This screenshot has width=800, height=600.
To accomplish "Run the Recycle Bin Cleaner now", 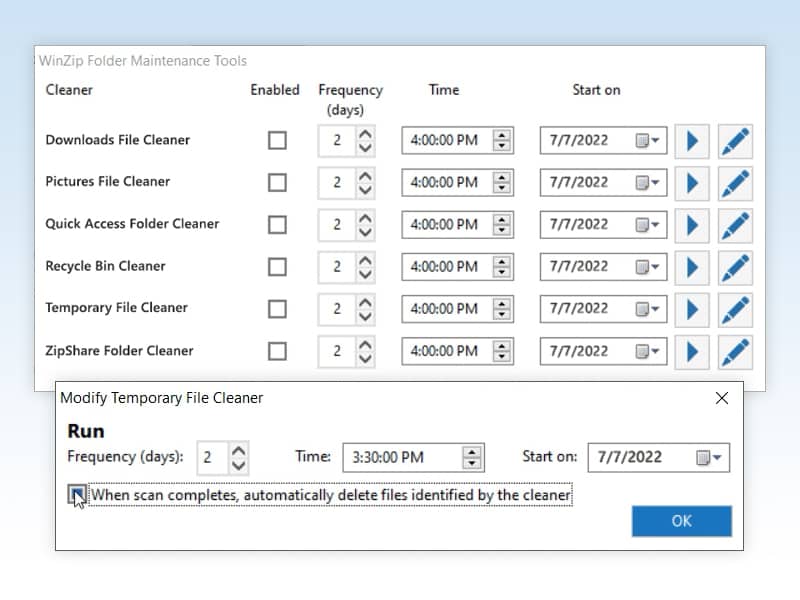I will tap(691, 267).
